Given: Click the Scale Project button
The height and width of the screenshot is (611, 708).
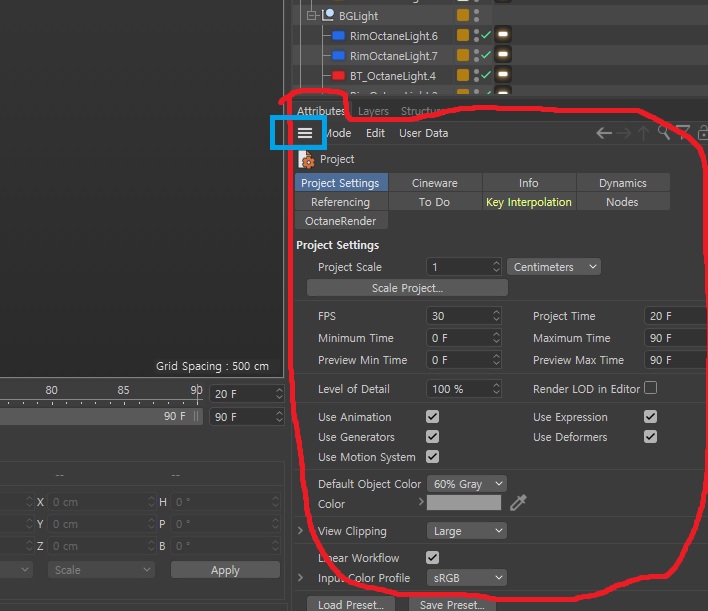Looking at the screenshot, I should [407, 288].
